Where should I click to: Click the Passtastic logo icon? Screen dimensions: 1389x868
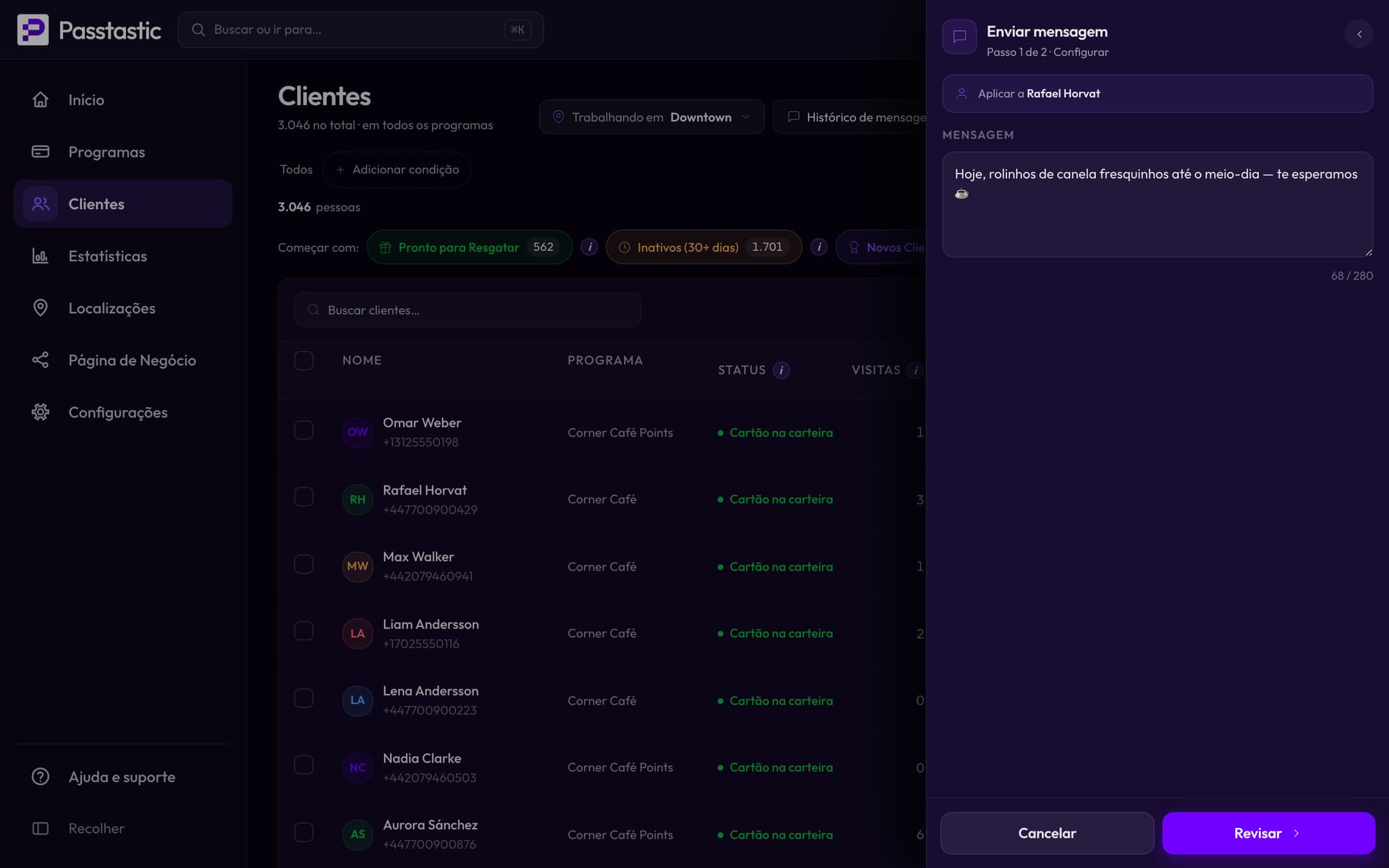(x=33, y=30)
